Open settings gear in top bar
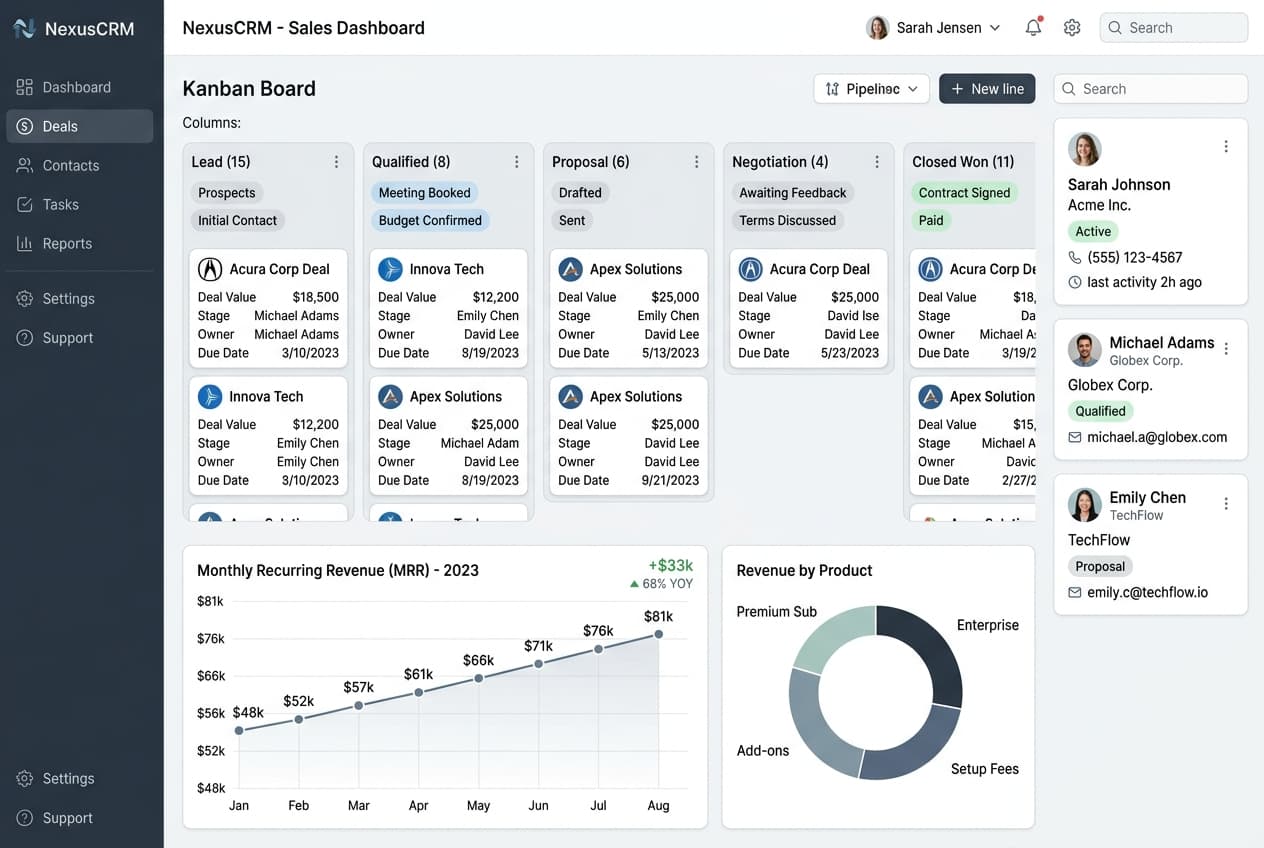The image size is (1264, 848). [x=1072, y=28]
